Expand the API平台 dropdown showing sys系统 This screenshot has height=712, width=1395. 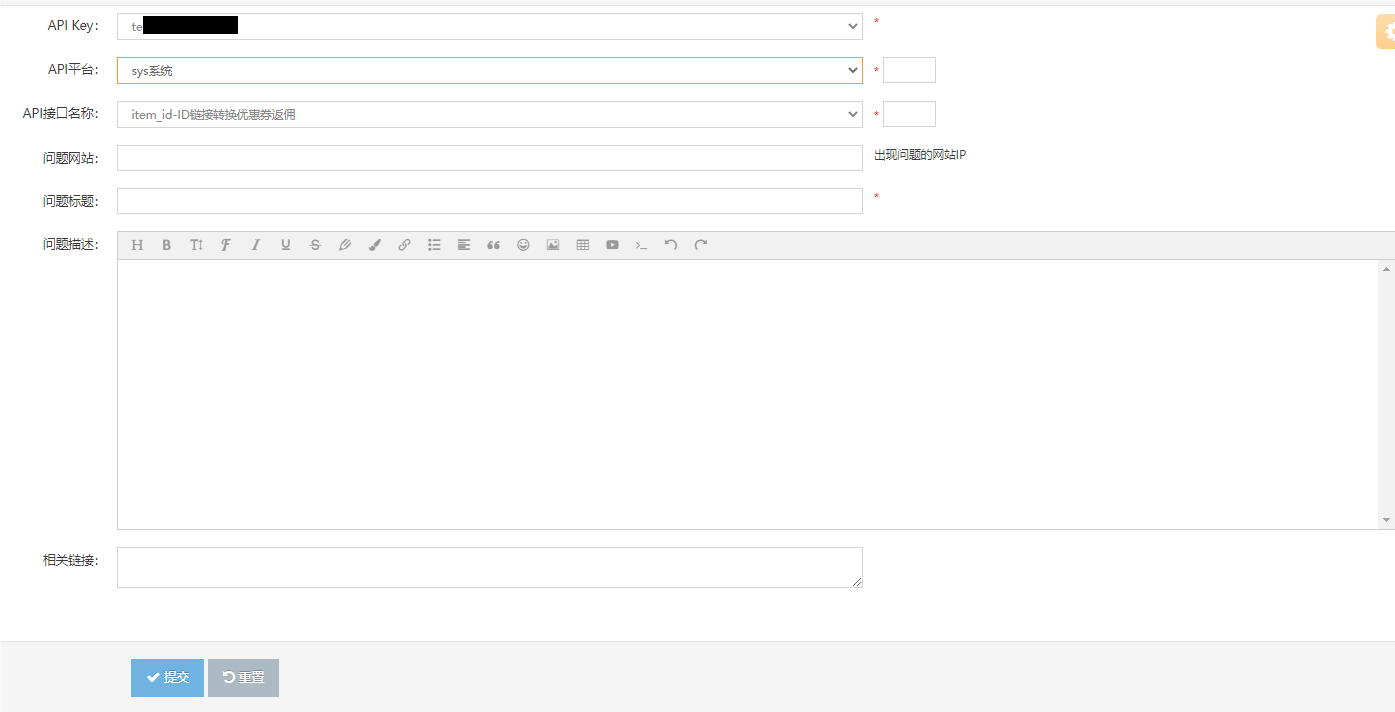[x=489, y=71]
